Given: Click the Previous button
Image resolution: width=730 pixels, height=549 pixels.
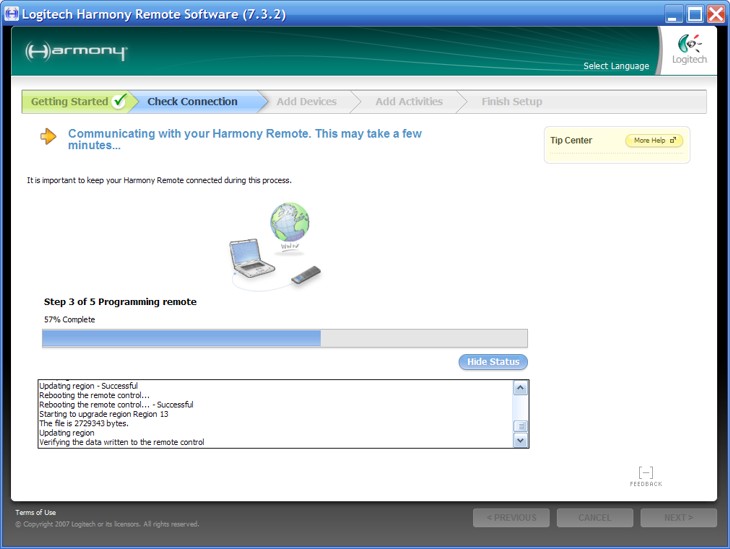Looking at the screenshot, I should 511,518.
